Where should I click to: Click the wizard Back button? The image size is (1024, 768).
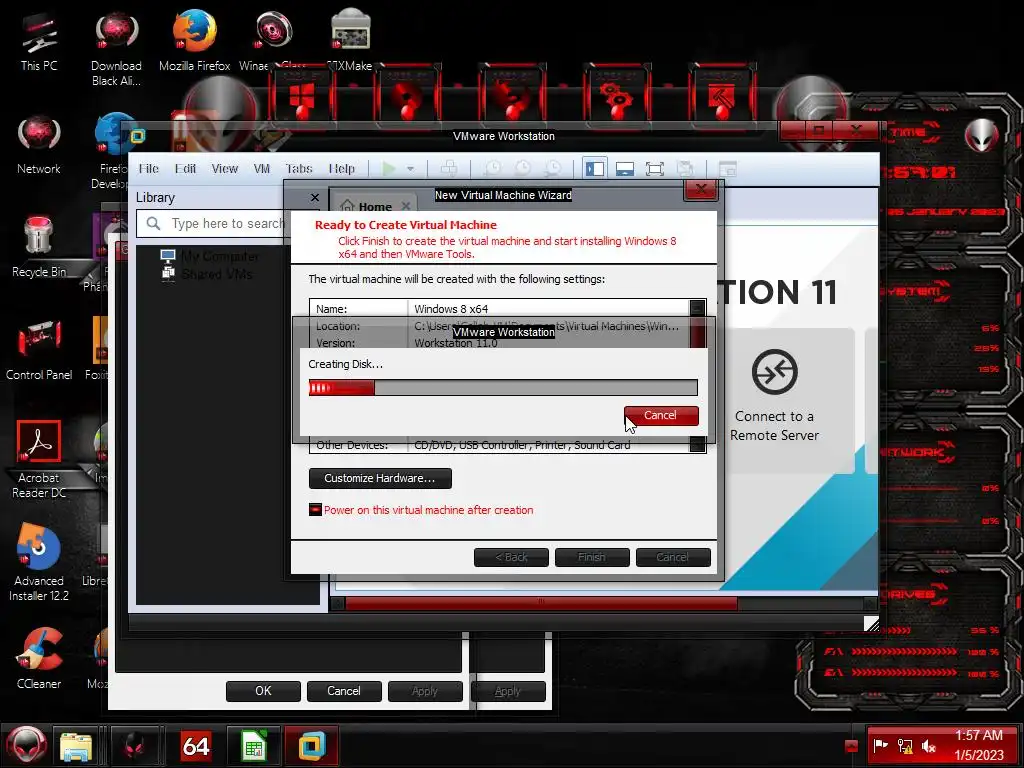(x=511, y=557)
